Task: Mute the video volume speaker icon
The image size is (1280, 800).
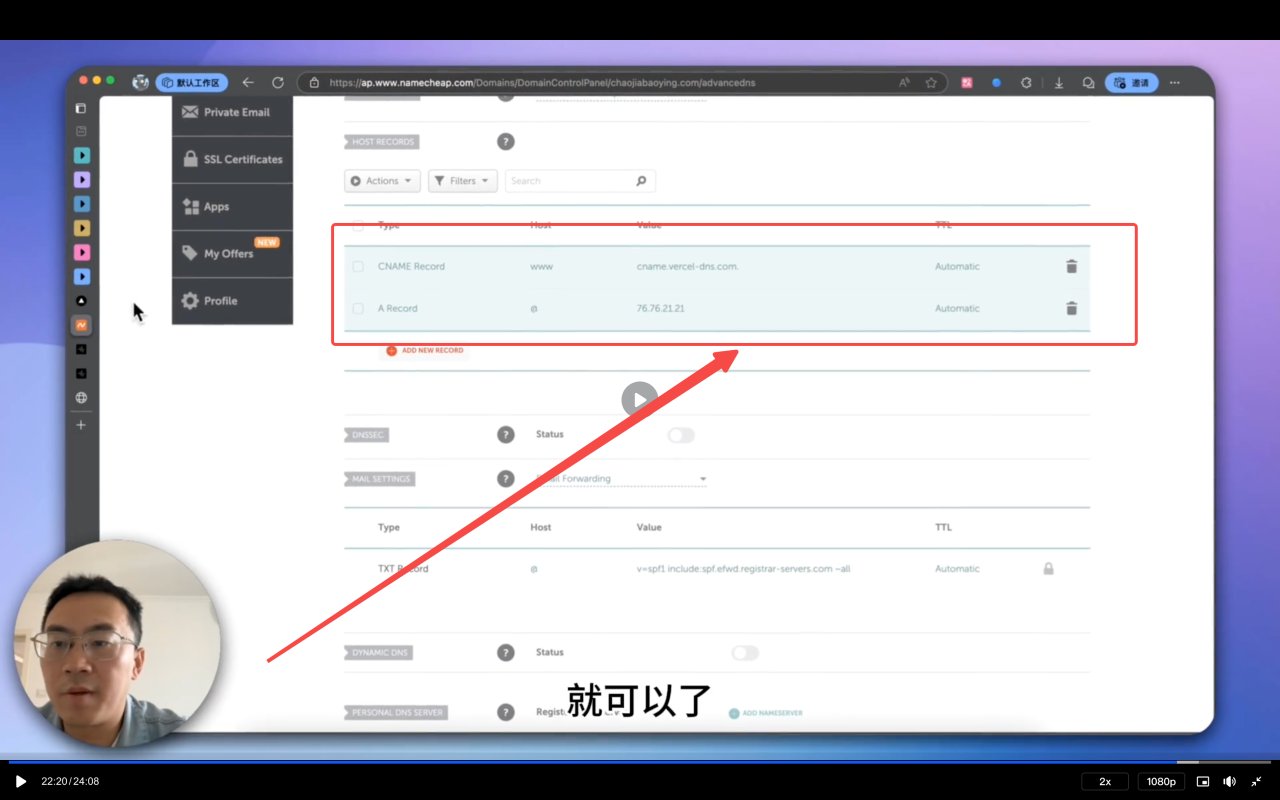Action: pyautogui.click(x=1229, y=781)
